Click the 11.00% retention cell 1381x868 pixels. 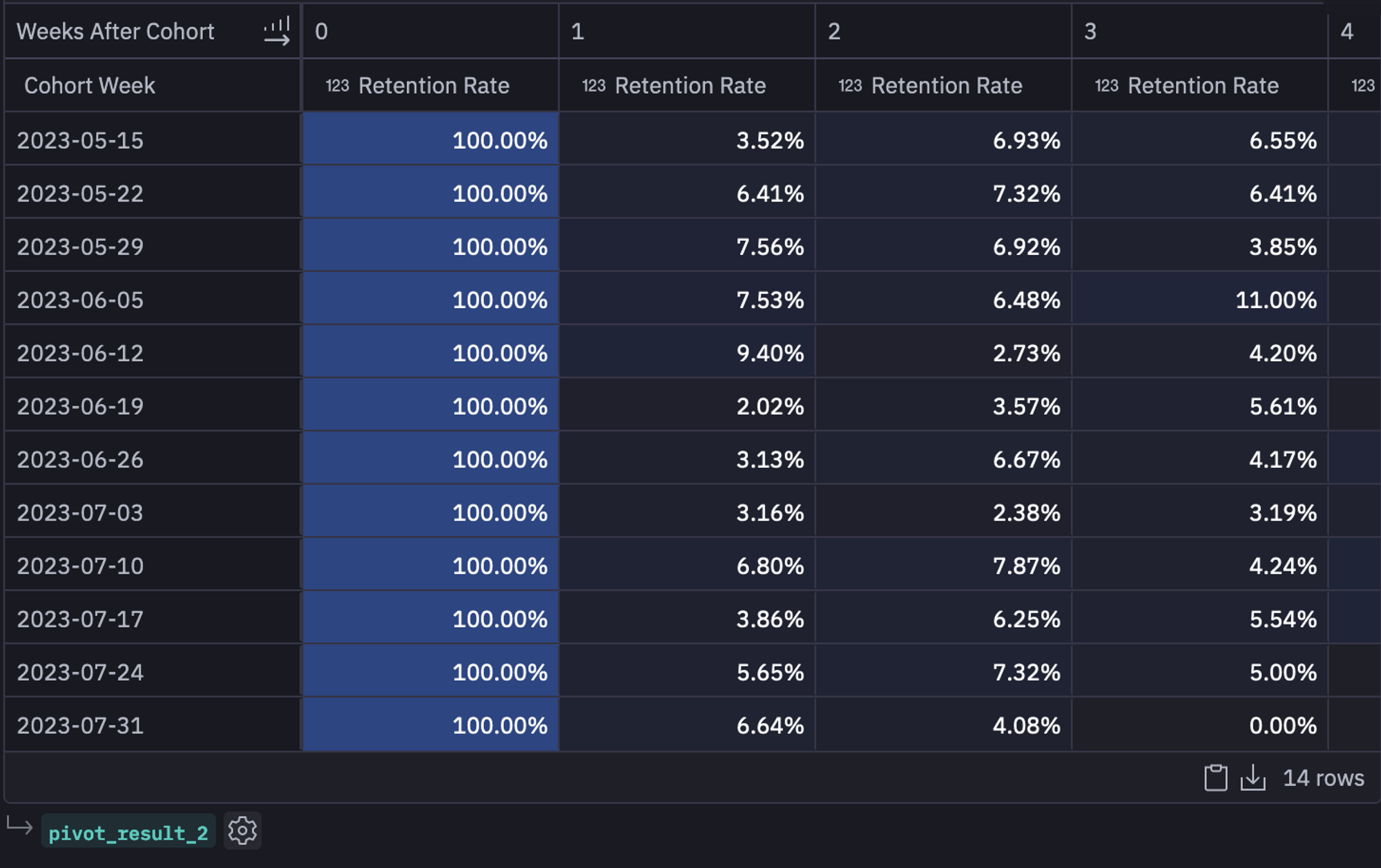click(x=1275, y=300)
